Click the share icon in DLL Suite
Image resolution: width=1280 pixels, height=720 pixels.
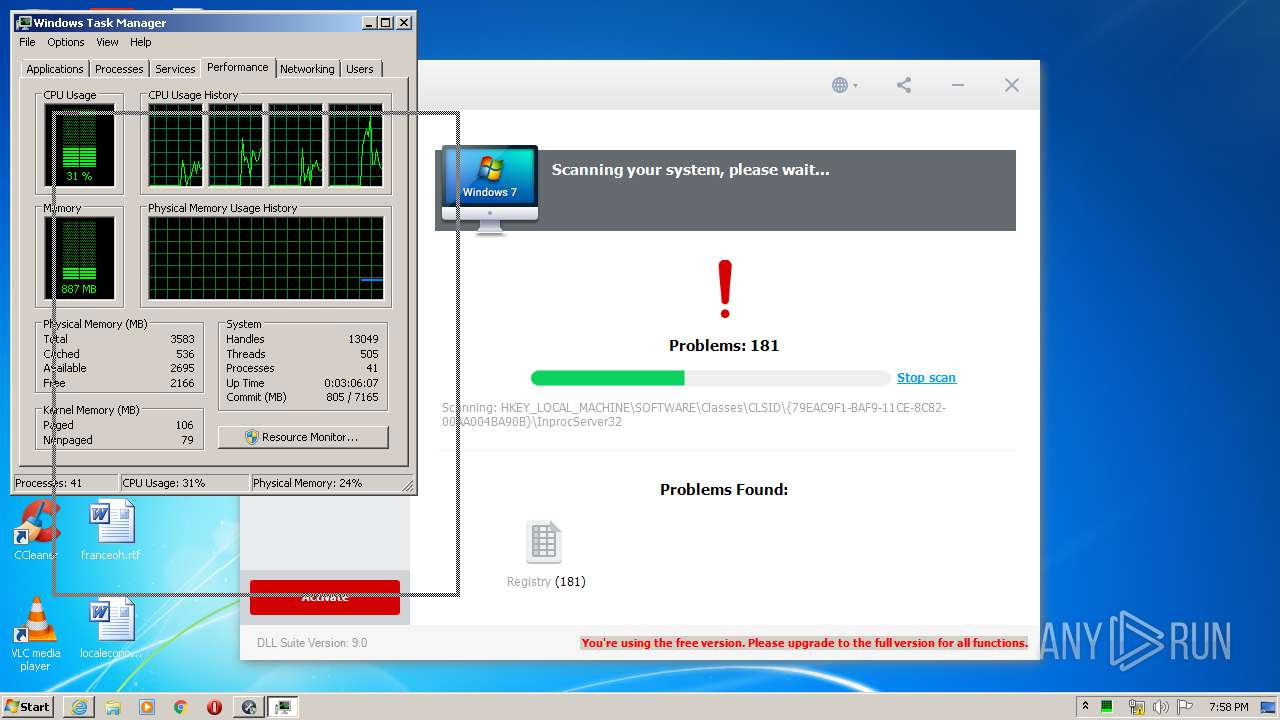tap(904, 86)
